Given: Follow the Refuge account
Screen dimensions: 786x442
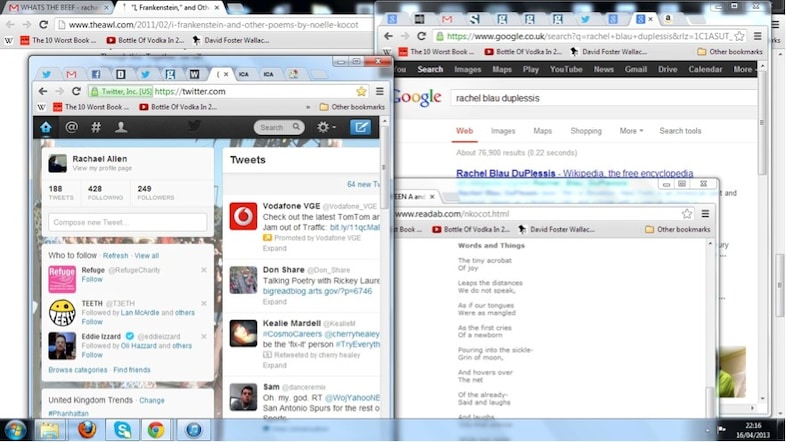Looking at the screenshot, I should click(x=92, y=279).
